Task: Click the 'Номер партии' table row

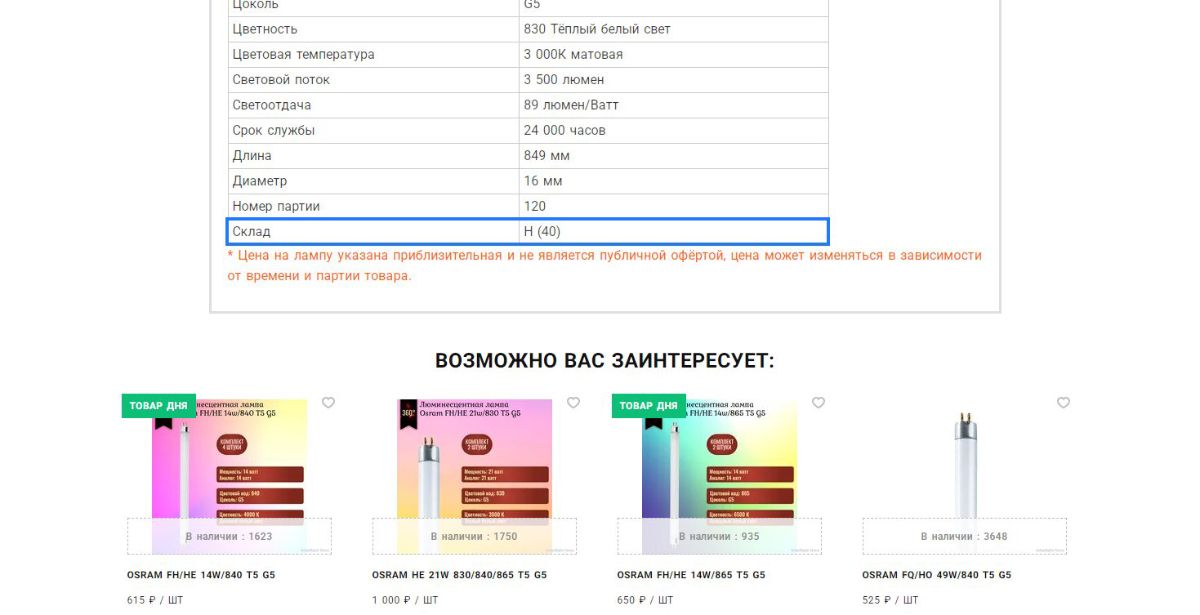Action: pyautogui.click(x=528, y=207)
